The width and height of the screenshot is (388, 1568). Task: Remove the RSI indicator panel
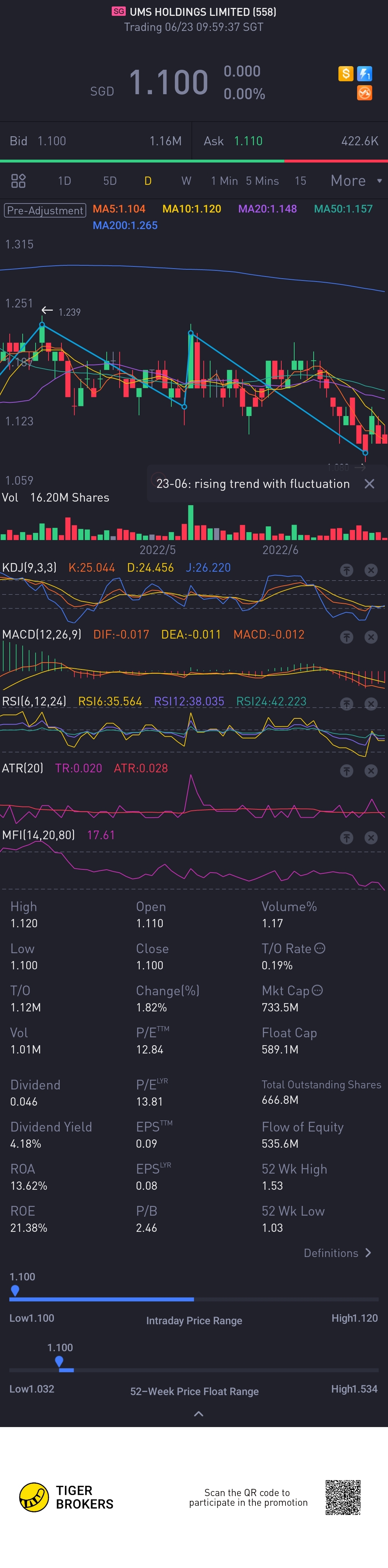point(371,704)
